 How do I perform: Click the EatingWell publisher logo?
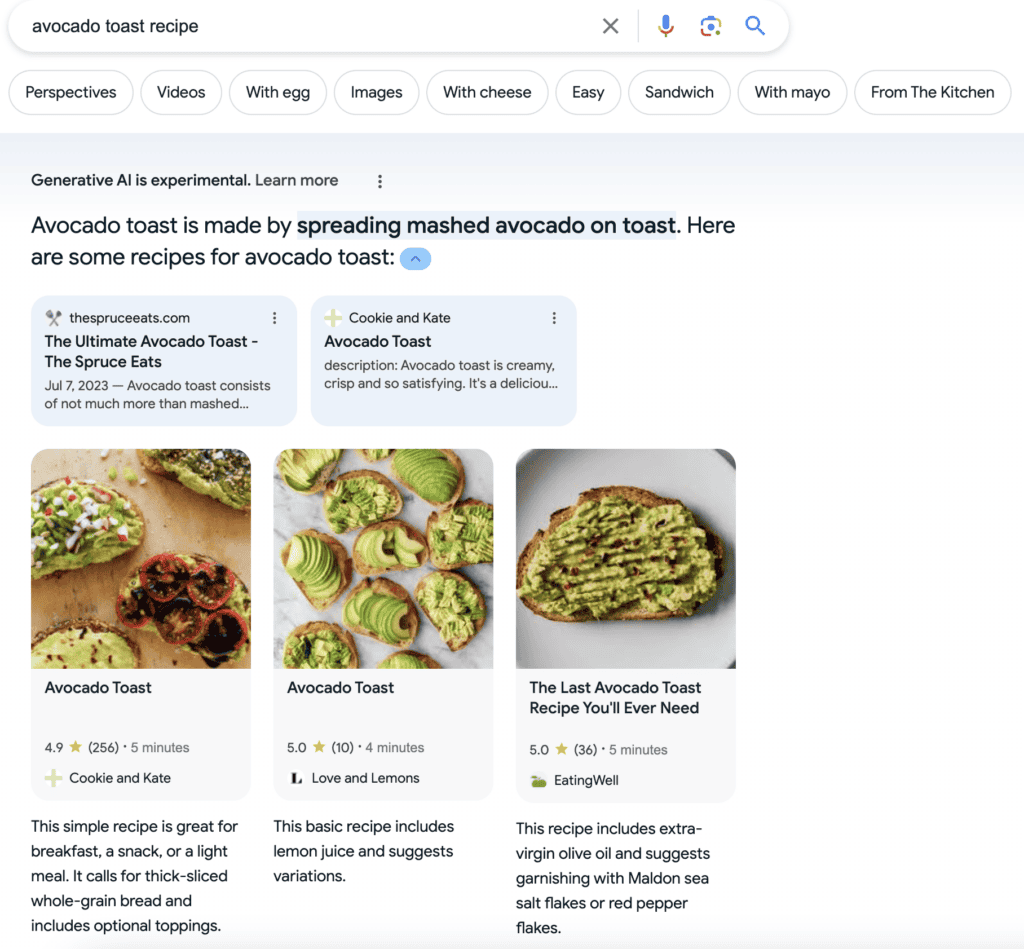538,780
